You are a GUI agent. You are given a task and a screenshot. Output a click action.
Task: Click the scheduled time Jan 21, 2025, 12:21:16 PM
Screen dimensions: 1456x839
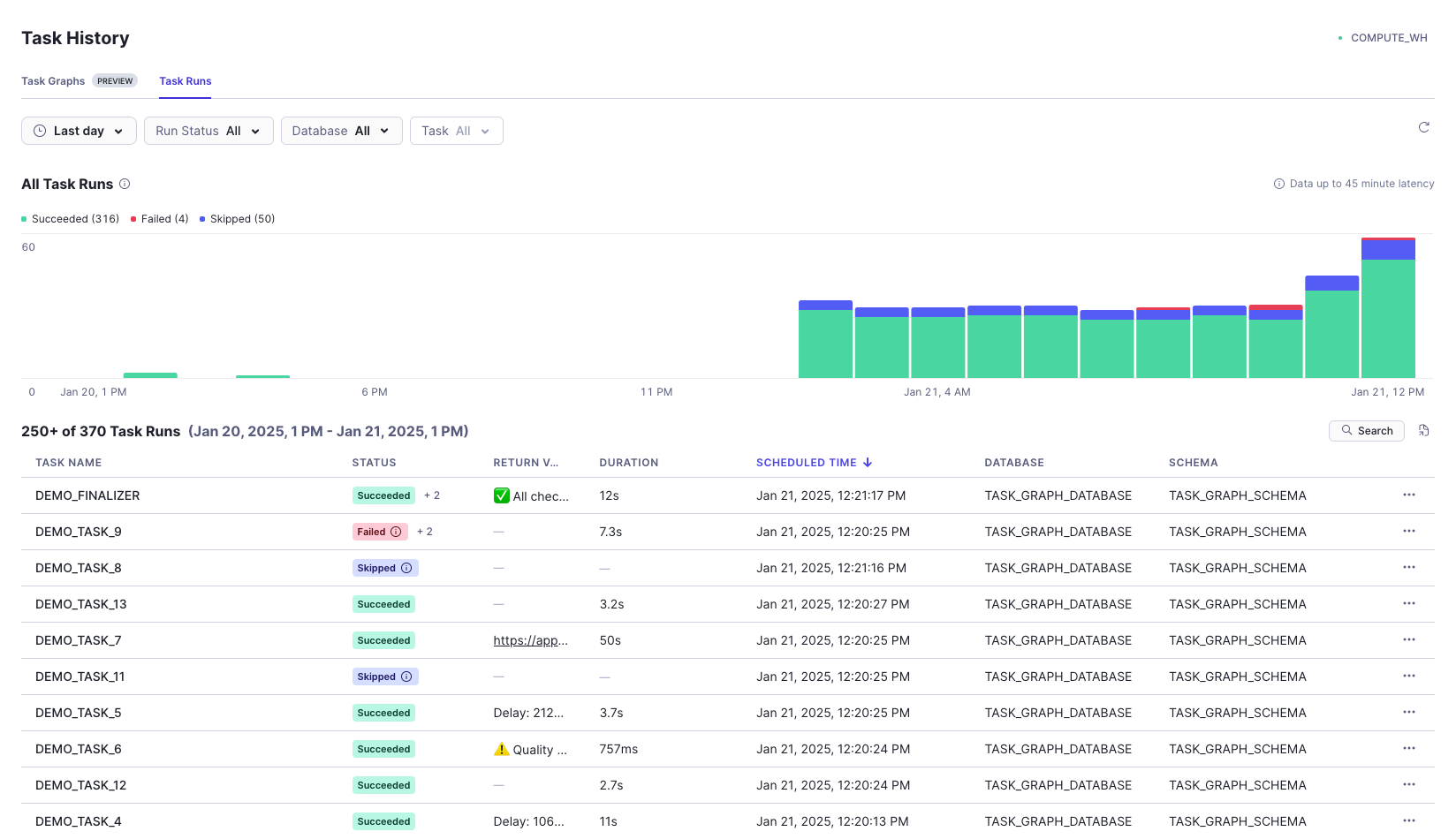831,568
